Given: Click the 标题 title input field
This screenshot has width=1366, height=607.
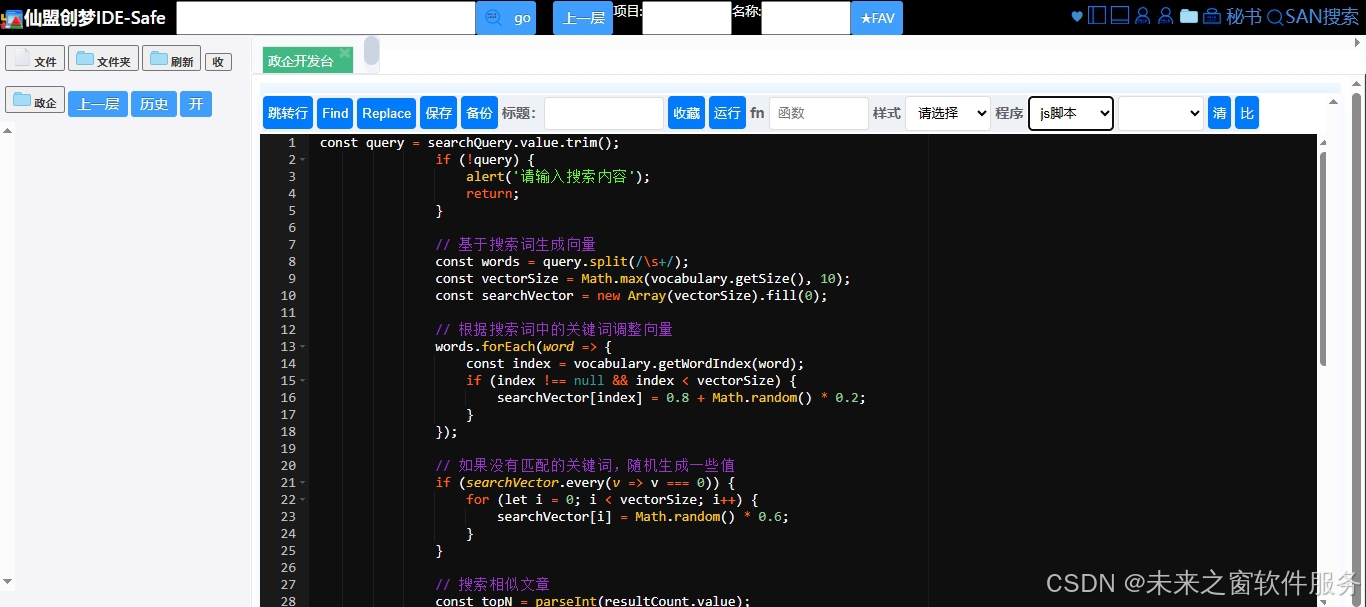Looking at the screenshot, I should tap(604, 113).
